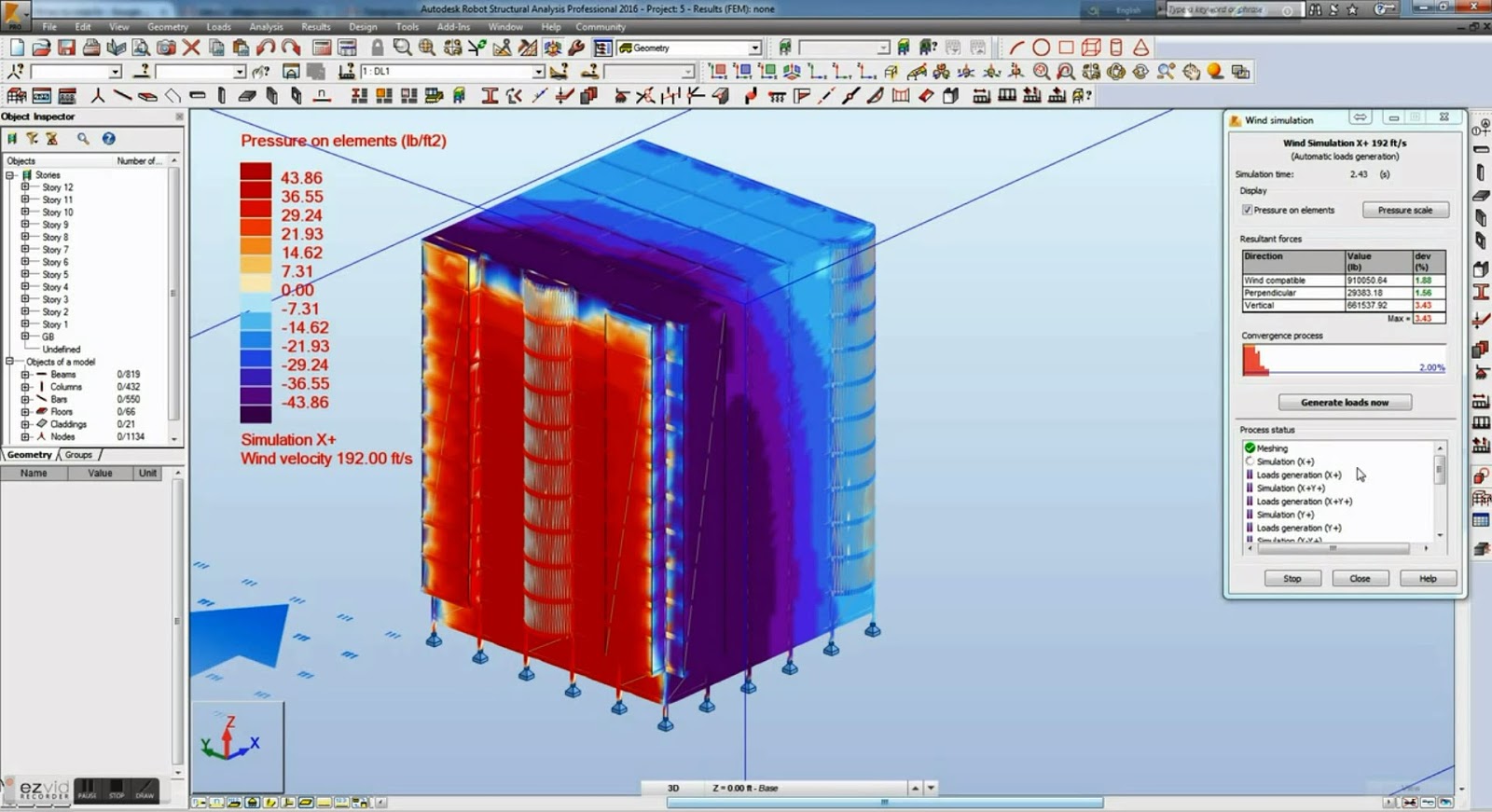Click the Save project icon
Image resolution: width=1492 pixels, height=812 pixels.
[x=66, y=48]
